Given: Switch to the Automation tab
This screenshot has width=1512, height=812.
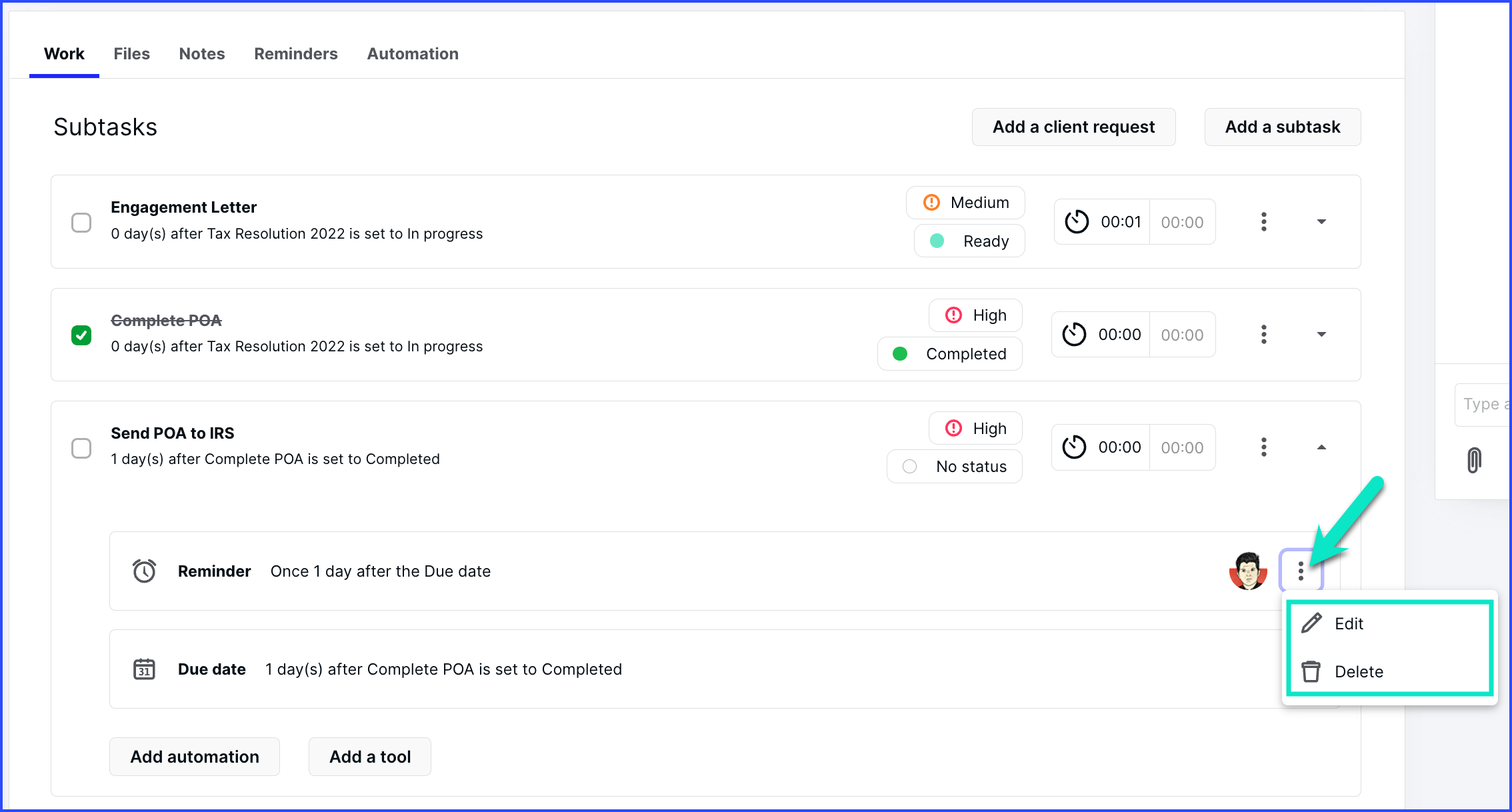Looking at the screenshot, I should click(x=413, y=54).
